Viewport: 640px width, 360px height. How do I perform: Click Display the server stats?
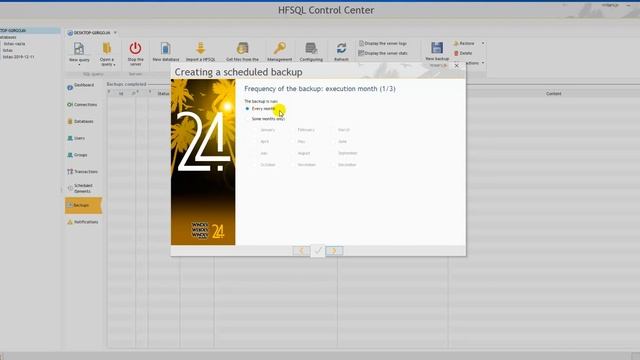point(383,53)
